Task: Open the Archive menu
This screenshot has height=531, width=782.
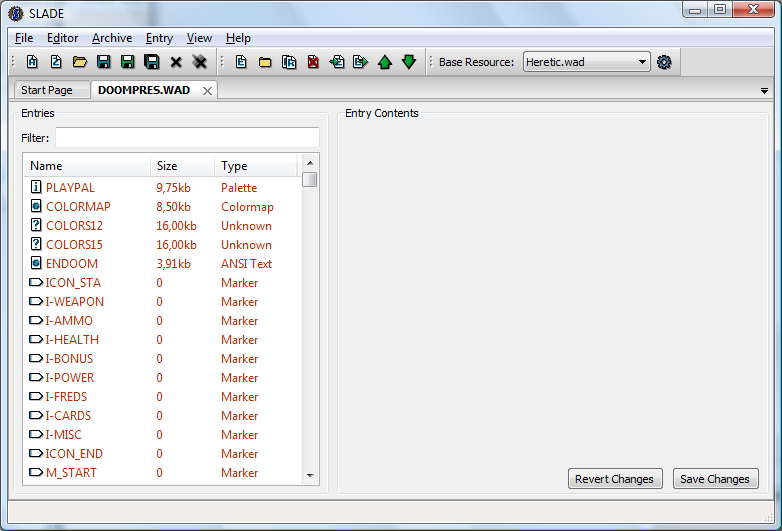Action: pyautogui.click(x=112, y=38)
